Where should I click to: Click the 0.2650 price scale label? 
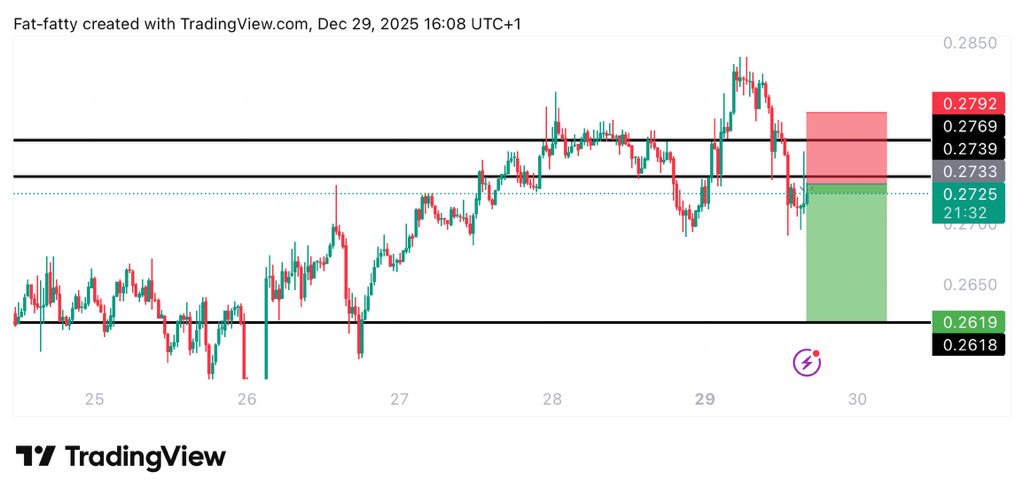click(969, 285)
